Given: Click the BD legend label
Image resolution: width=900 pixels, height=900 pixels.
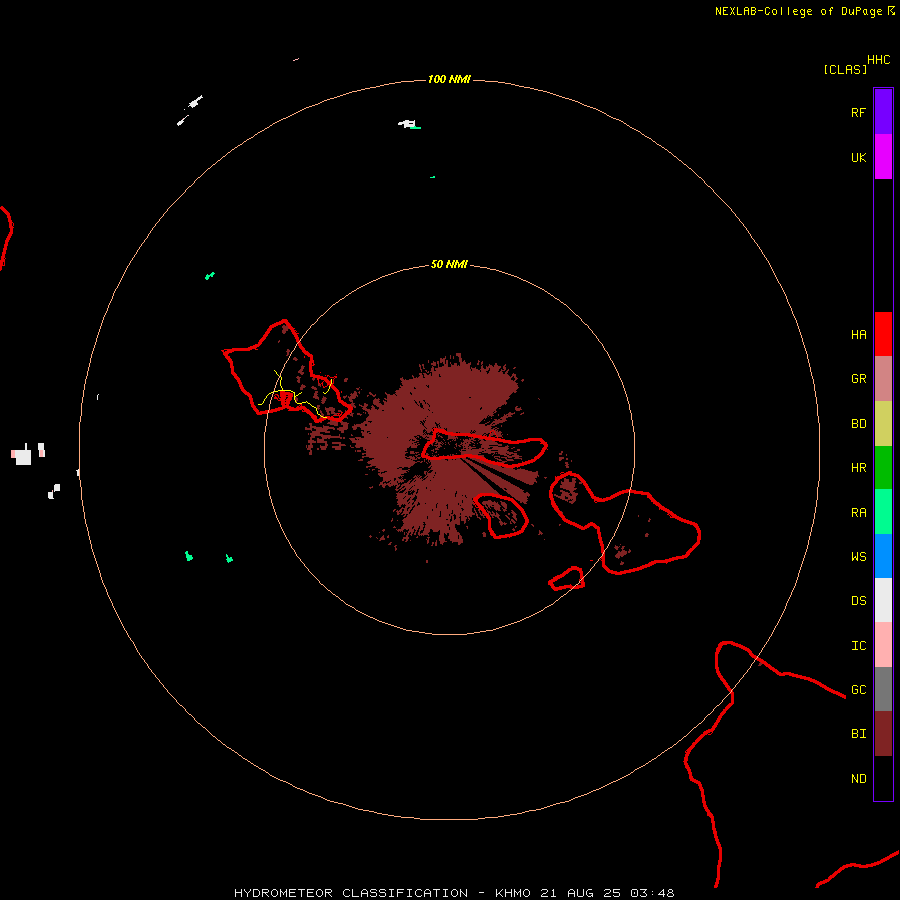Looking at the screenshot, I should click(859, 424).
